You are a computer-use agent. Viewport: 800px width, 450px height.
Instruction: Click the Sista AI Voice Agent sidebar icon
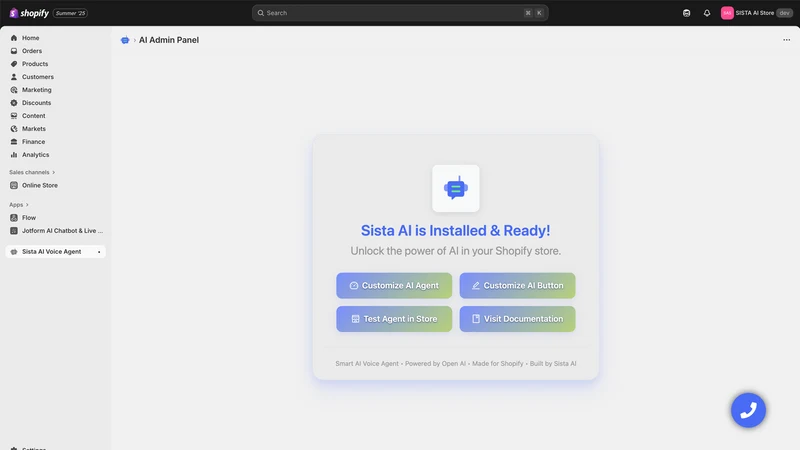point(14,252)
